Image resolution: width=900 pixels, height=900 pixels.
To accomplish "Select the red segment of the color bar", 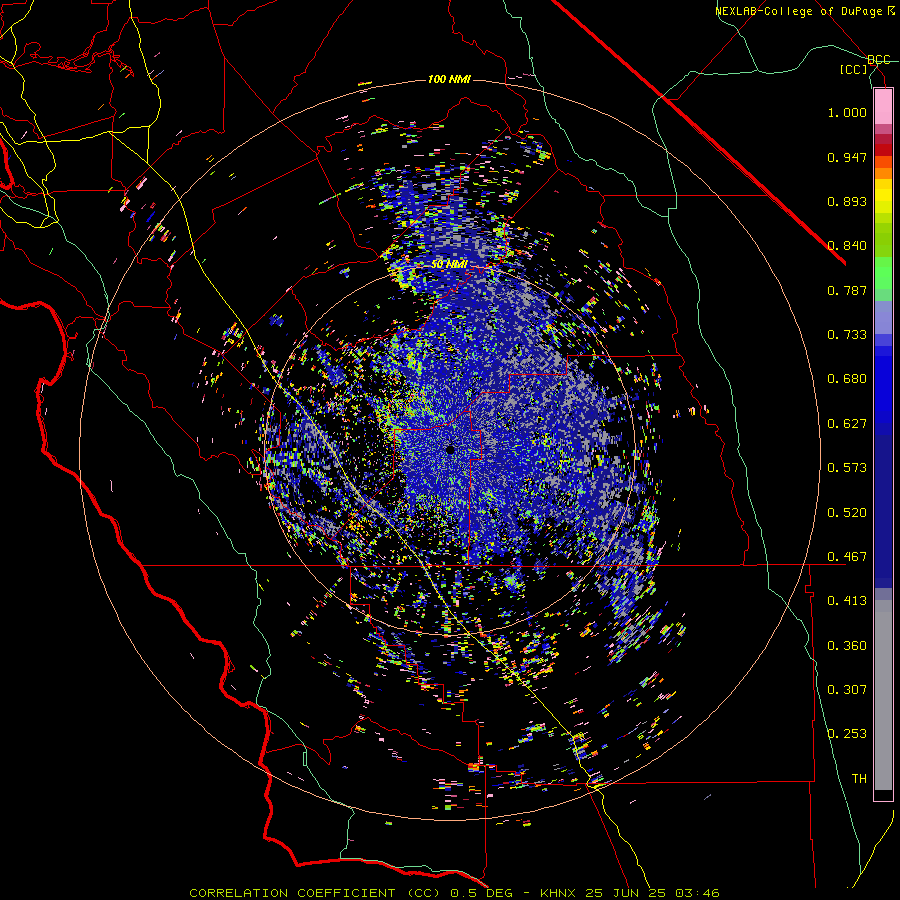I will click(x=883, y=149).
